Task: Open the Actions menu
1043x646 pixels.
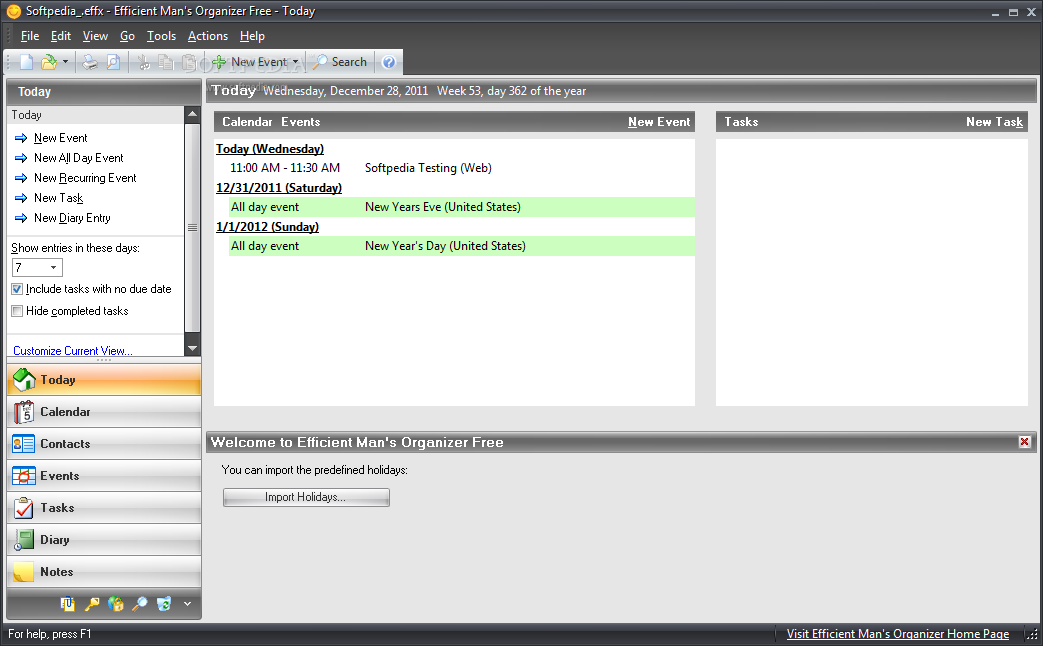Action: click(x=208, y=36)
